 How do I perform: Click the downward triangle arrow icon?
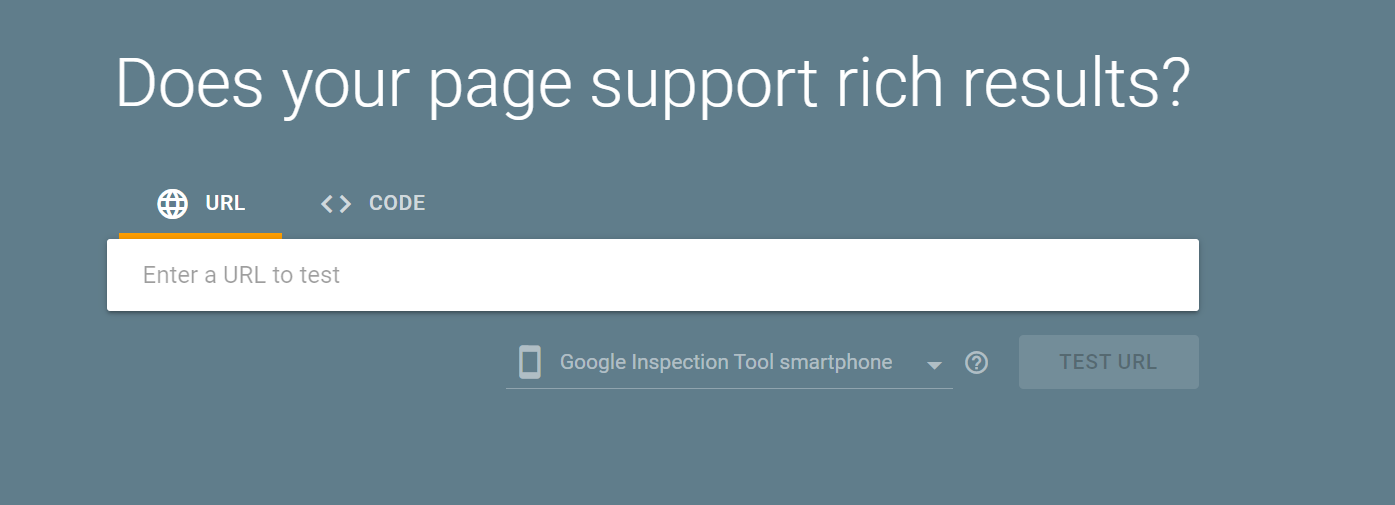coord(934,365)
